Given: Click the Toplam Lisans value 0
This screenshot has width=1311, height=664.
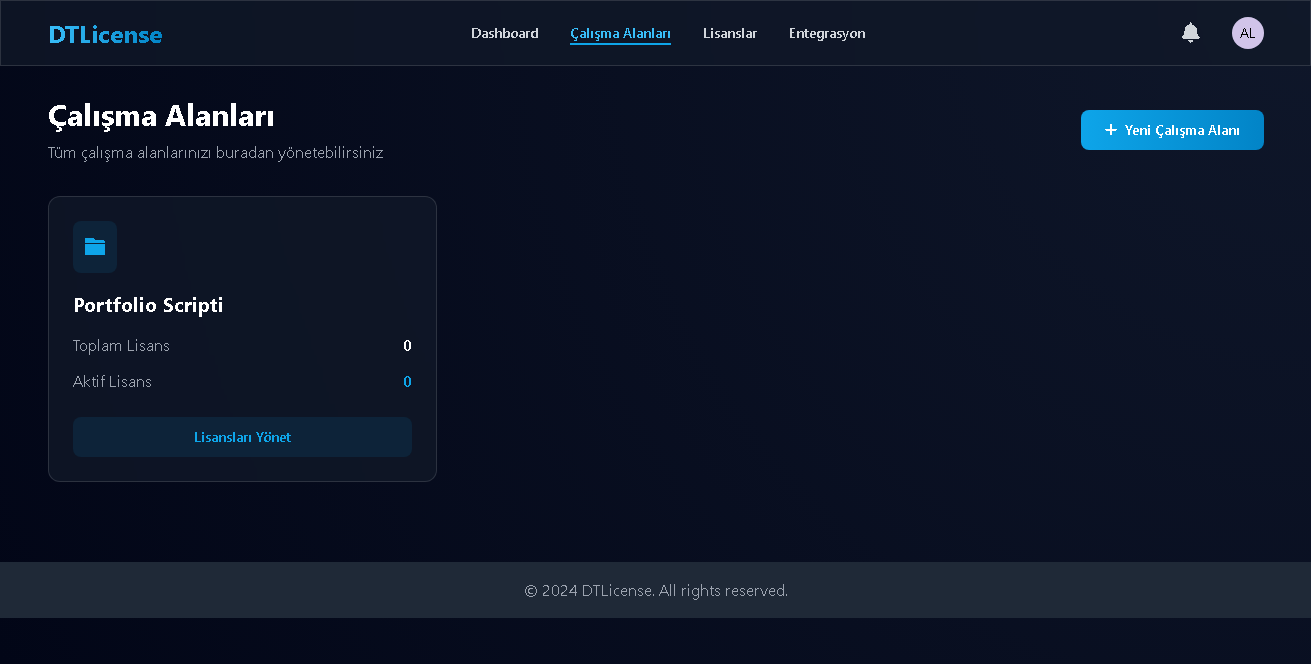Looking at the screenshot, I should click(x=407, y=346).
